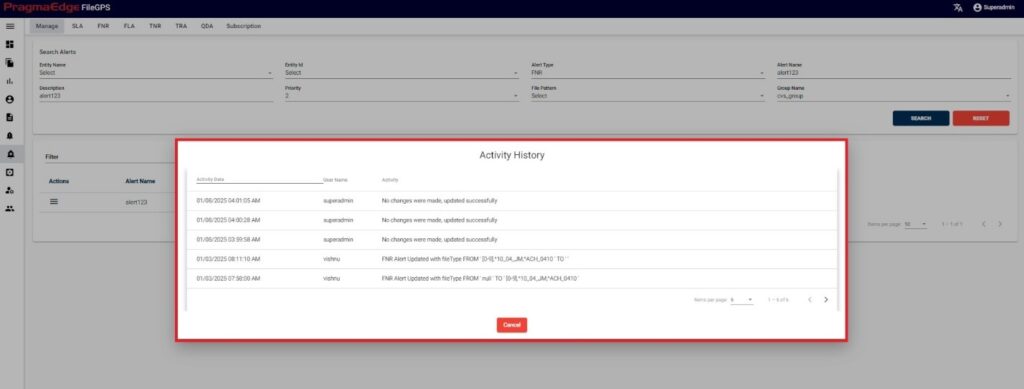Go to the previous page in Activity History
The height and width of the screenshot is (389, 1024).
[x=810, y=300]
